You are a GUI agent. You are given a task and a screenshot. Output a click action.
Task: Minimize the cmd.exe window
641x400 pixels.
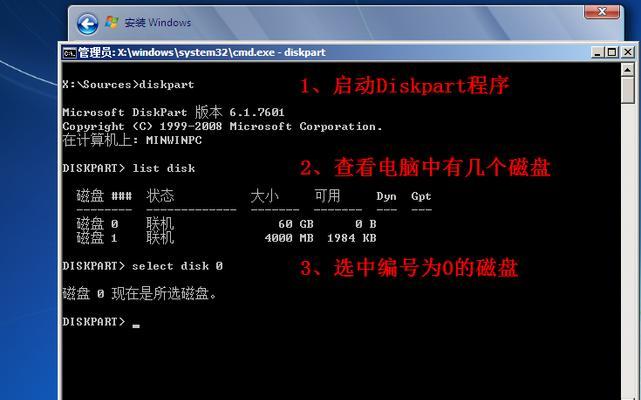tap(597, 52)
